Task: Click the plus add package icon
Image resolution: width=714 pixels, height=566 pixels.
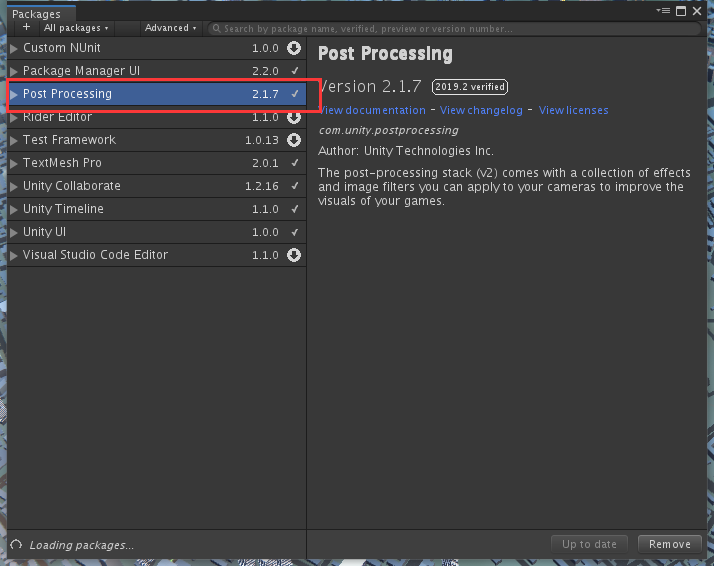Action: [26, 27]
